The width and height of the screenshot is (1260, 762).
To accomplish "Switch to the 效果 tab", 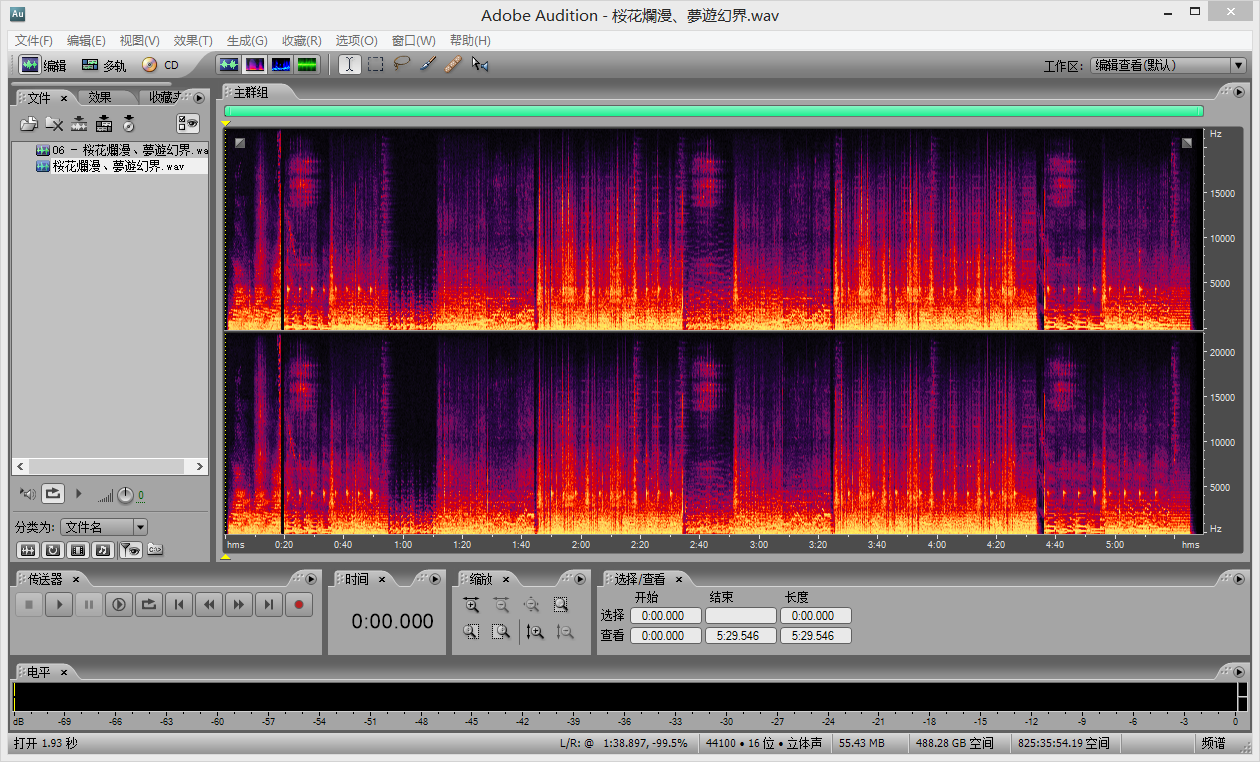I will coord(100,98).
